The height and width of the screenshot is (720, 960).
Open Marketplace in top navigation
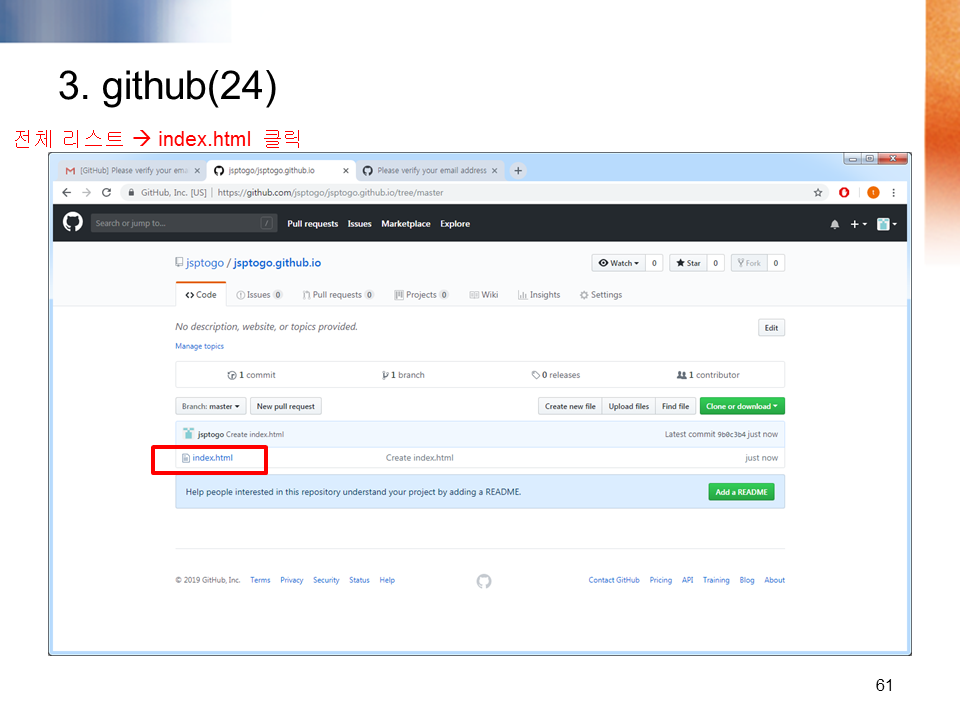tap(406, 224)
